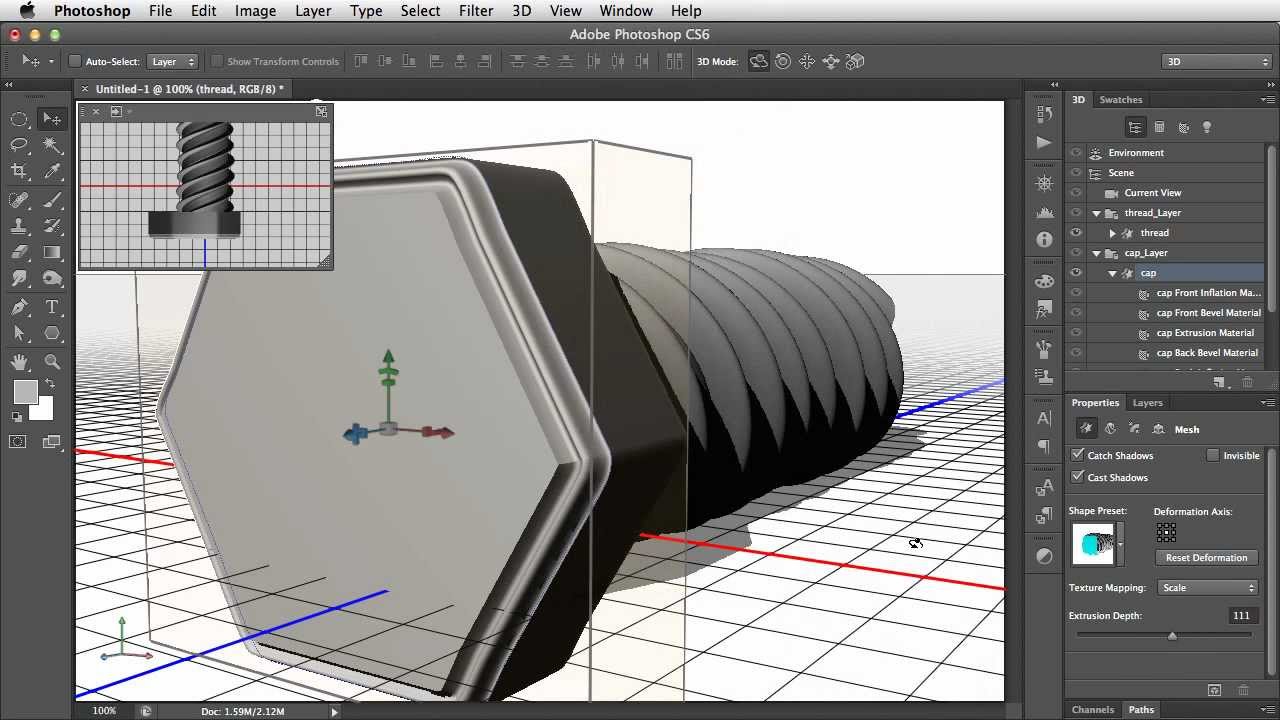Select the Type tool
The image size is (1280, 720).
tap(52, 306)
